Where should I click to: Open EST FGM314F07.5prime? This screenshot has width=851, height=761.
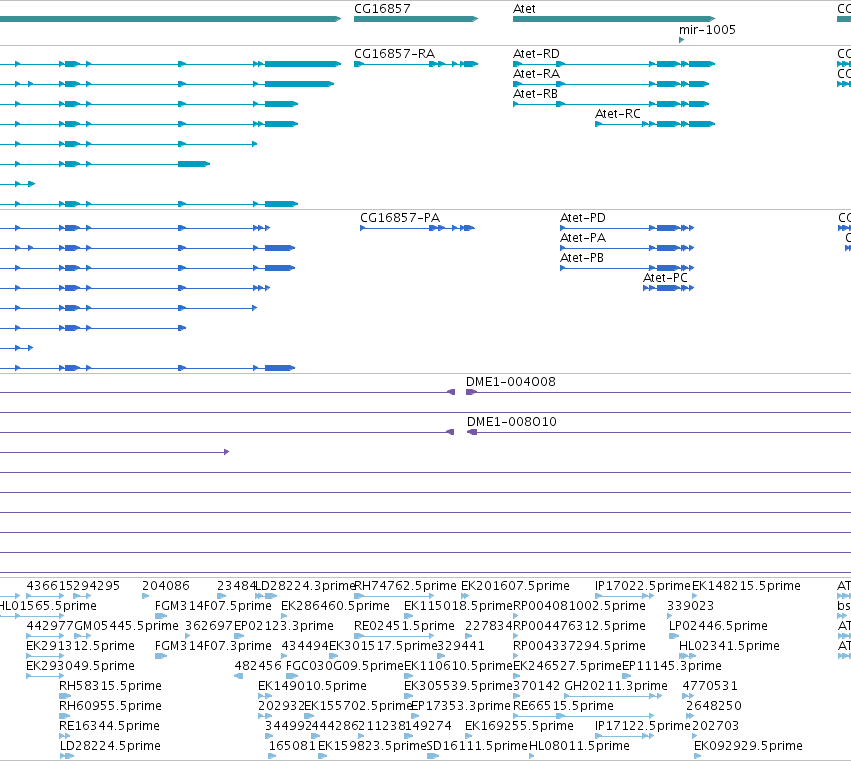[213, 606]
